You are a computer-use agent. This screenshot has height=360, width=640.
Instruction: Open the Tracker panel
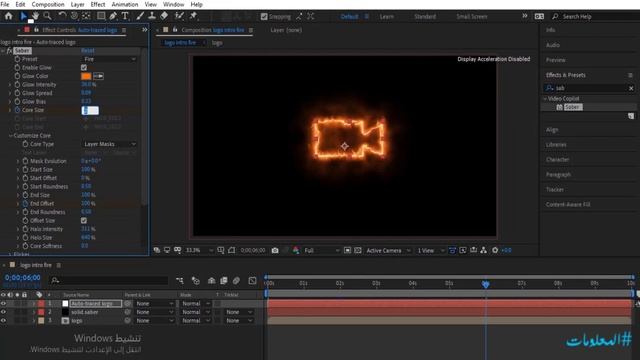555,189
